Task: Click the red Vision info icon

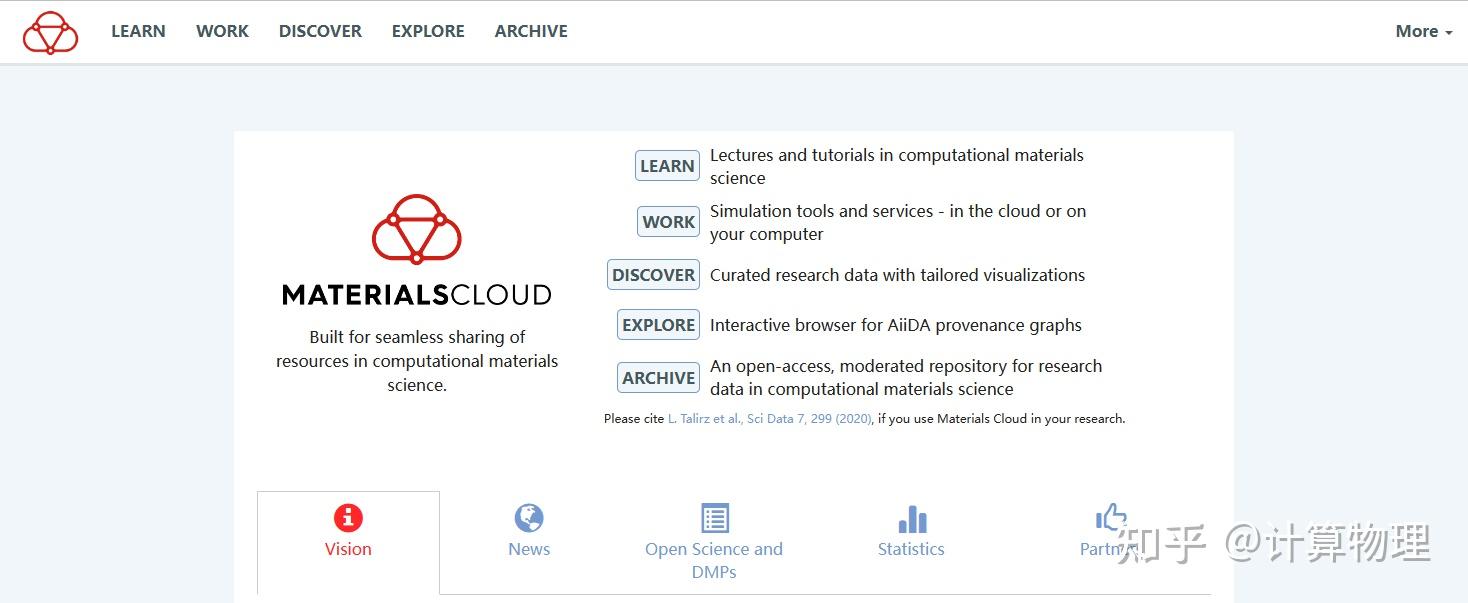Action: coord(348,518)
